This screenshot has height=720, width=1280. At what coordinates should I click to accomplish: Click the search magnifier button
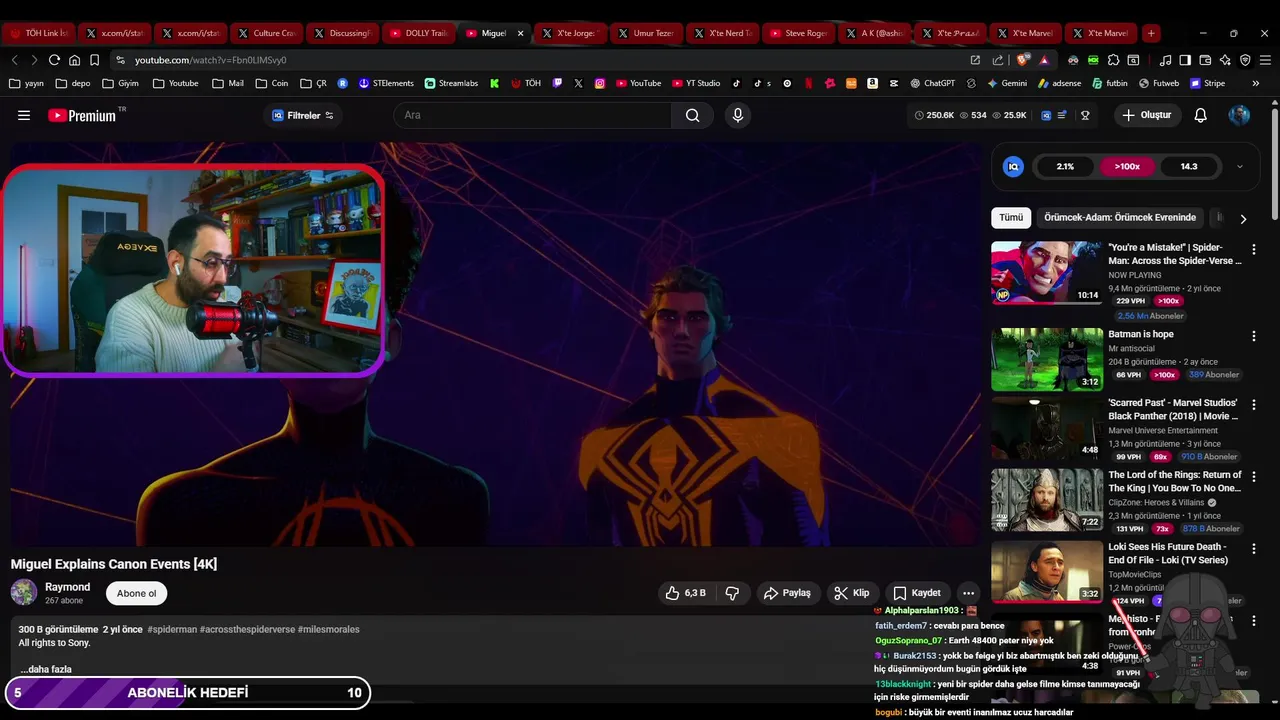(692, 115)
